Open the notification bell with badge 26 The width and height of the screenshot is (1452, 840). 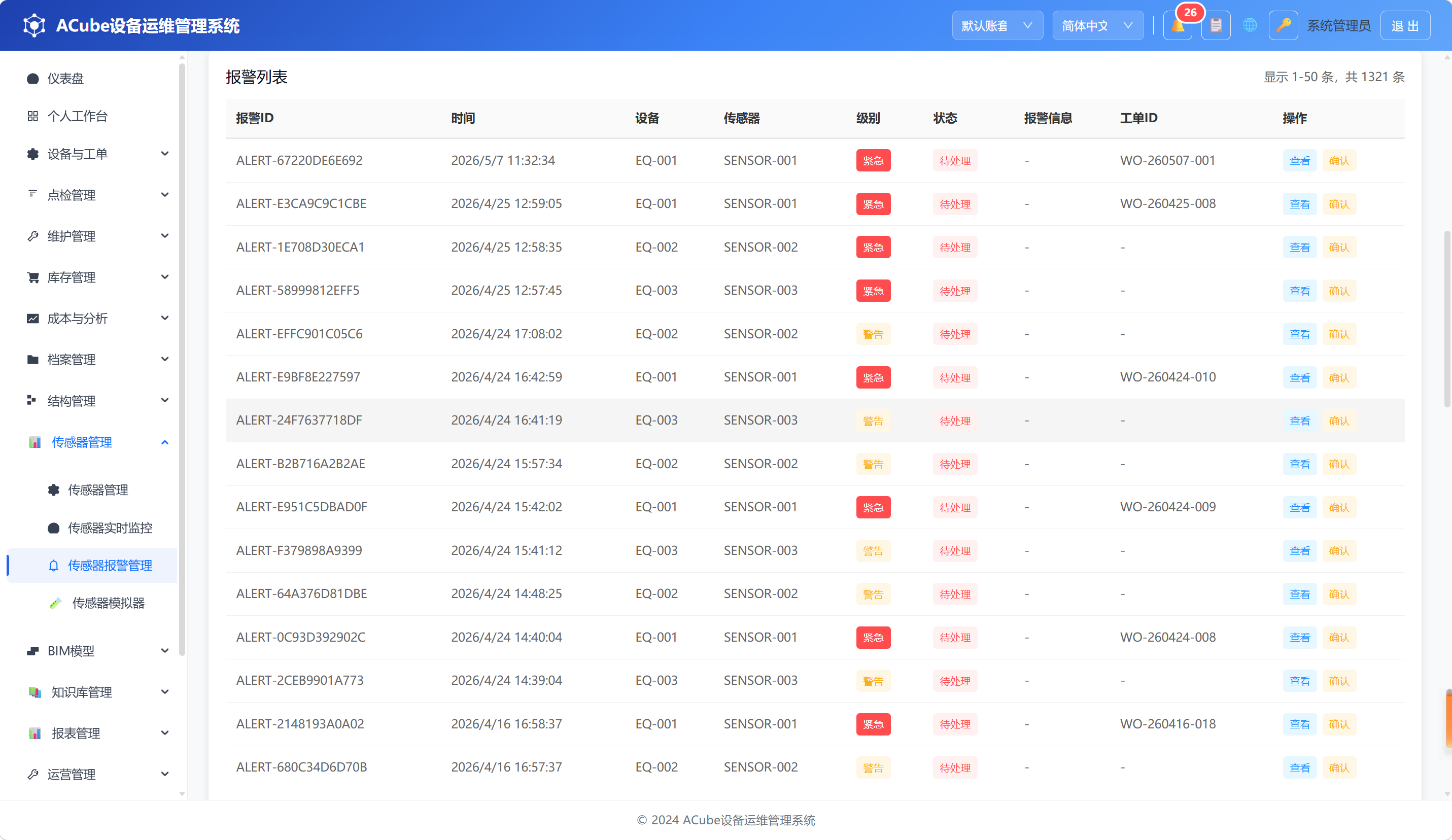pyautogui.click(x=1177, y=26)
